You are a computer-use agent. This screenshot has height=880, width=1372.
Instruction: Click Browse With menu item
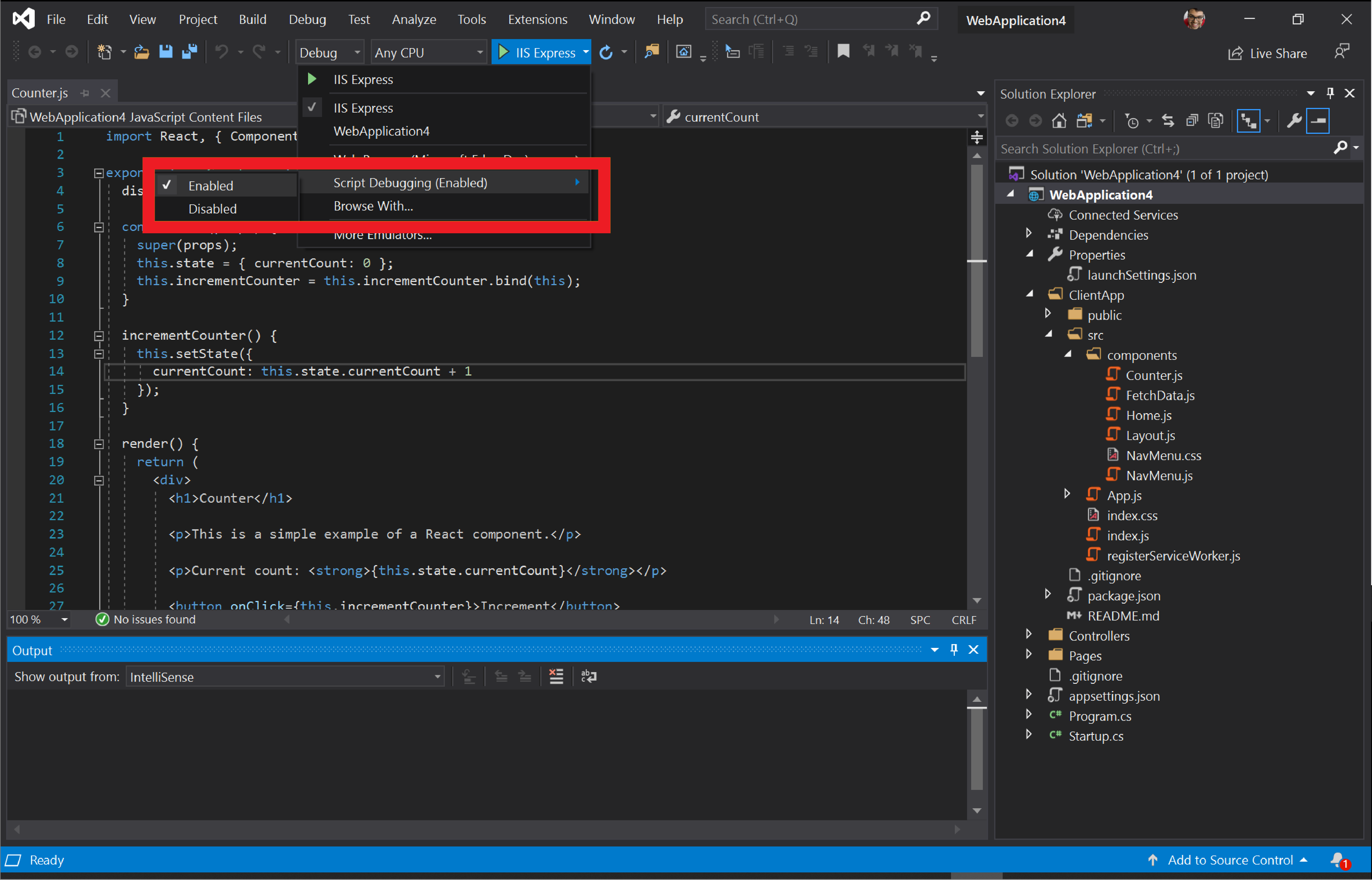coord(373,206)
